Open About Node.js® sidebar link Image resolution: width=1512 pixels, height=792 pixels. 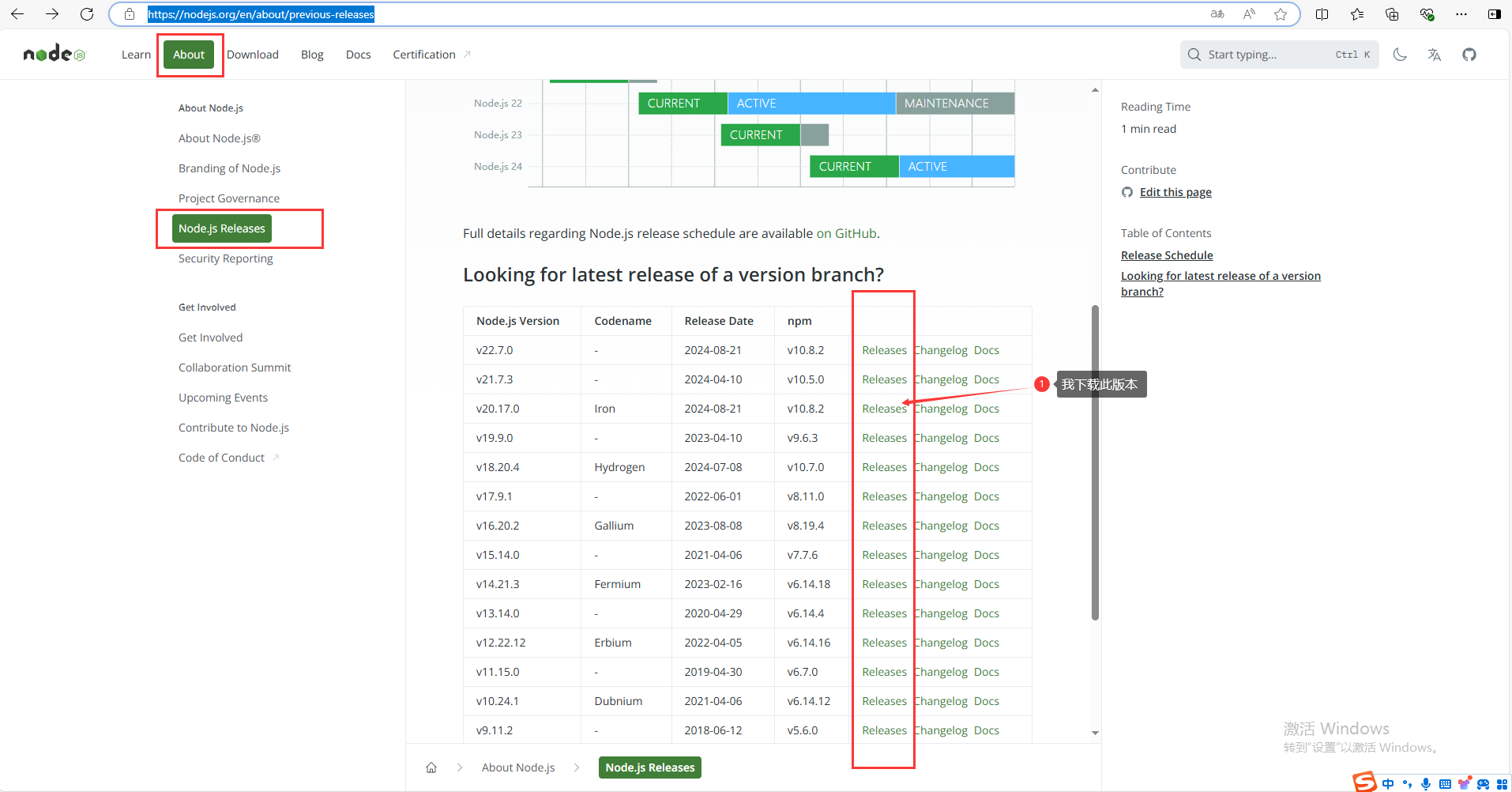tap(220, 138)
